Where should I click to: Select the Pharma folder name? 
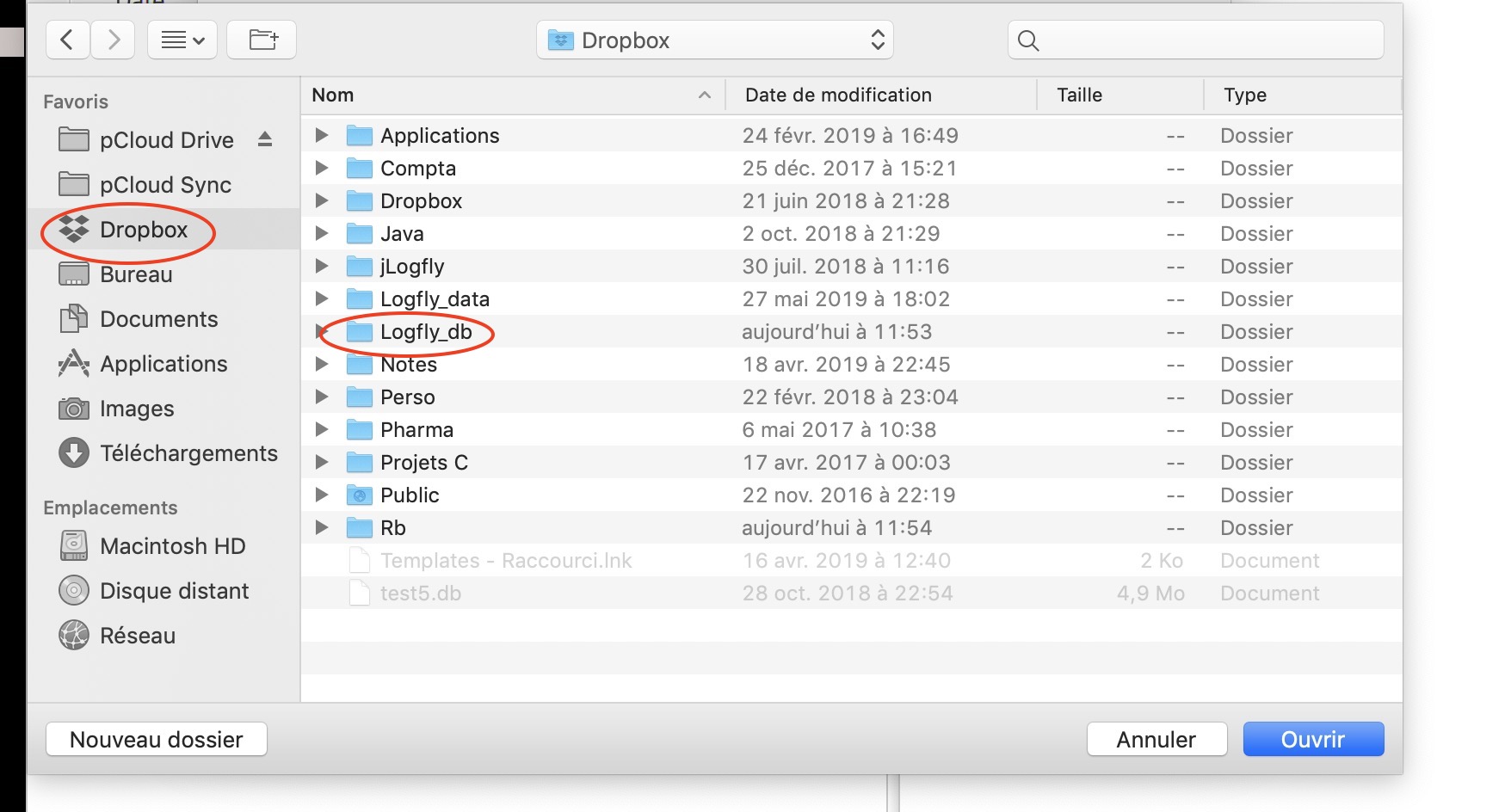click(417, 429)
